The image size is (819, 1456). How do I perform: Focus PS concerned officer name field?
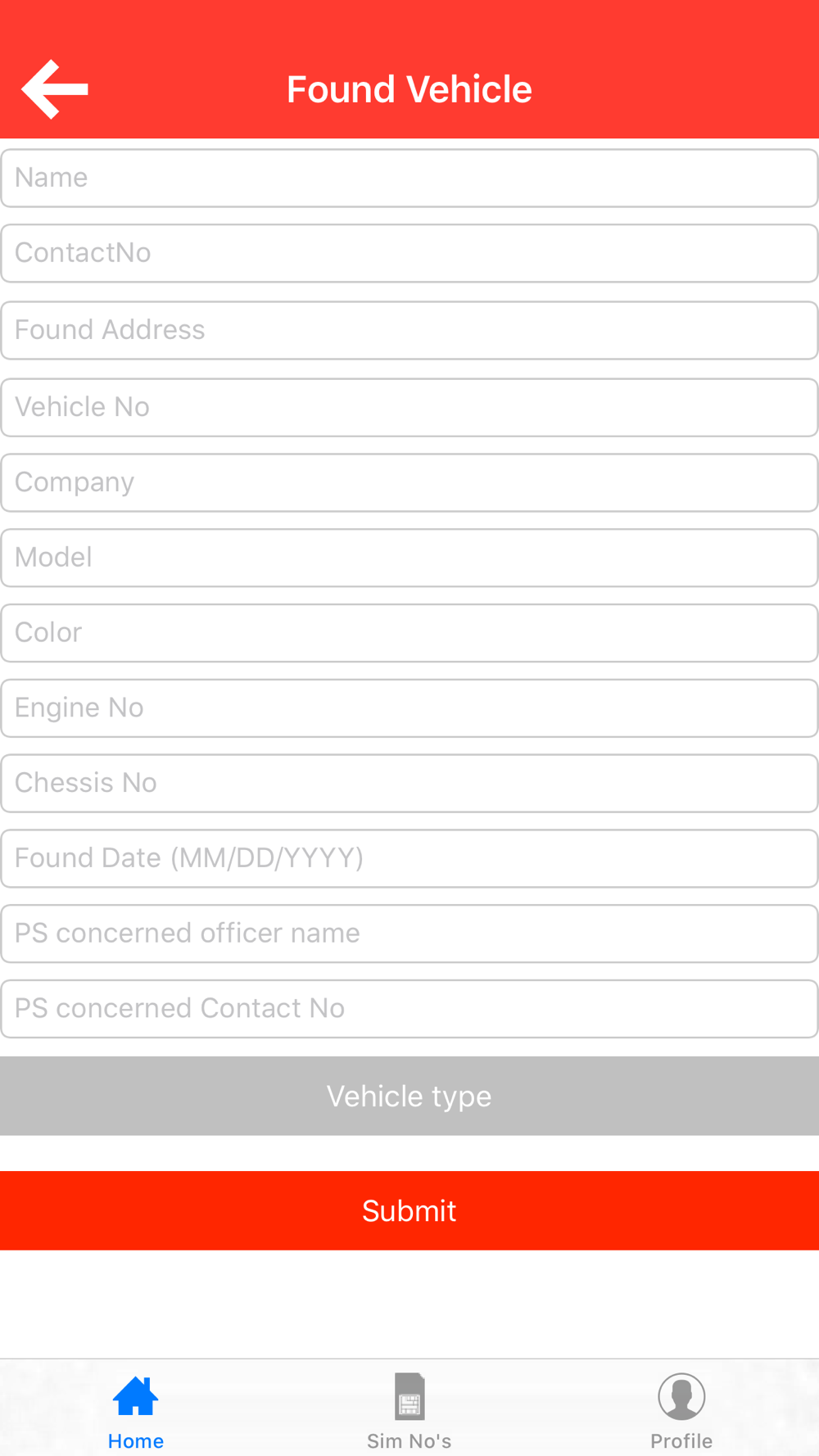(409, 934)
